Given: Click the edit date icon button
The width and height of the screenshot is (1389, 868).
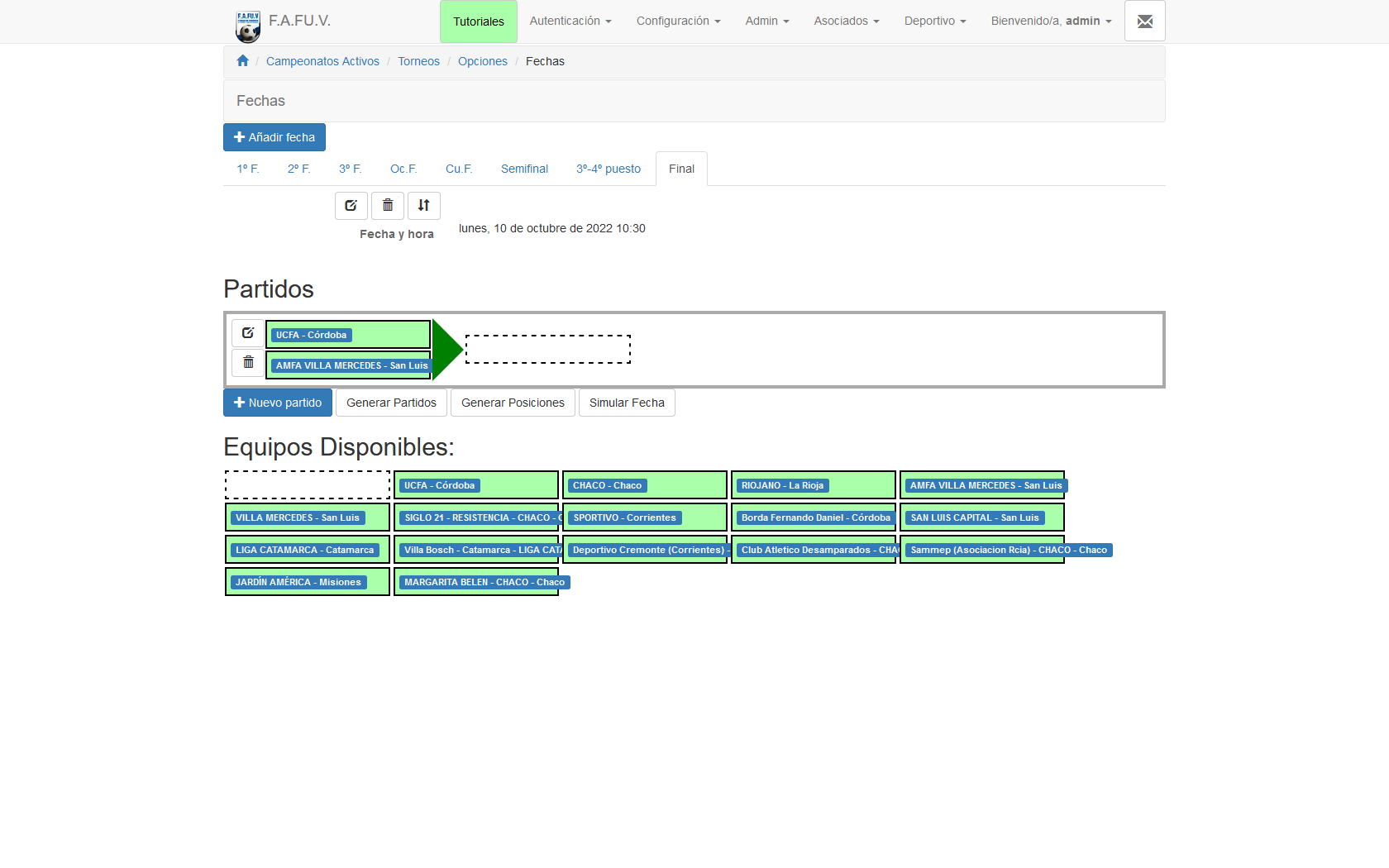Looking at the screenshot, I should click(351, 206).
